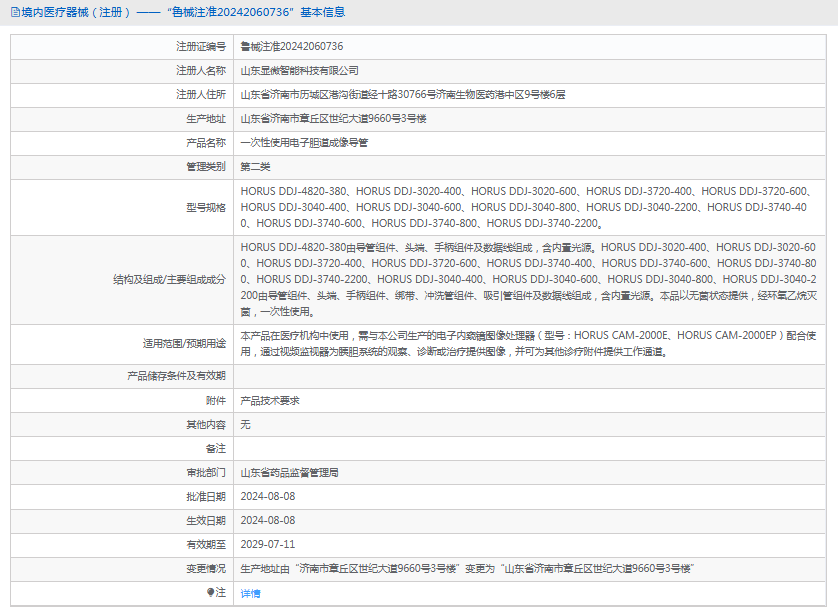Click the intended-use text mentioning HORUS CAM-2000E
The height and width of the screenshot is (614, 838).
528,344
